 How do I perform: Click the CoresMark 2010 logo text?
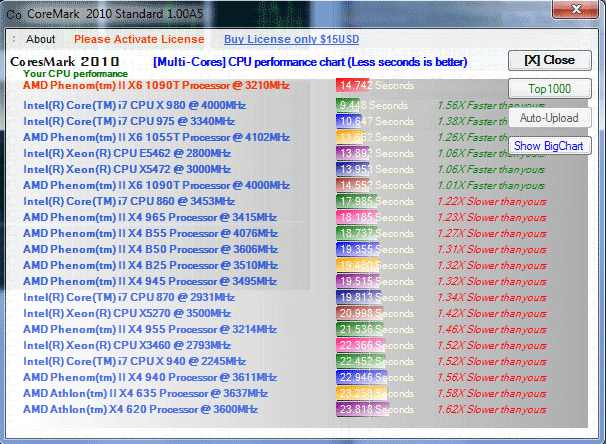[65, 62]
